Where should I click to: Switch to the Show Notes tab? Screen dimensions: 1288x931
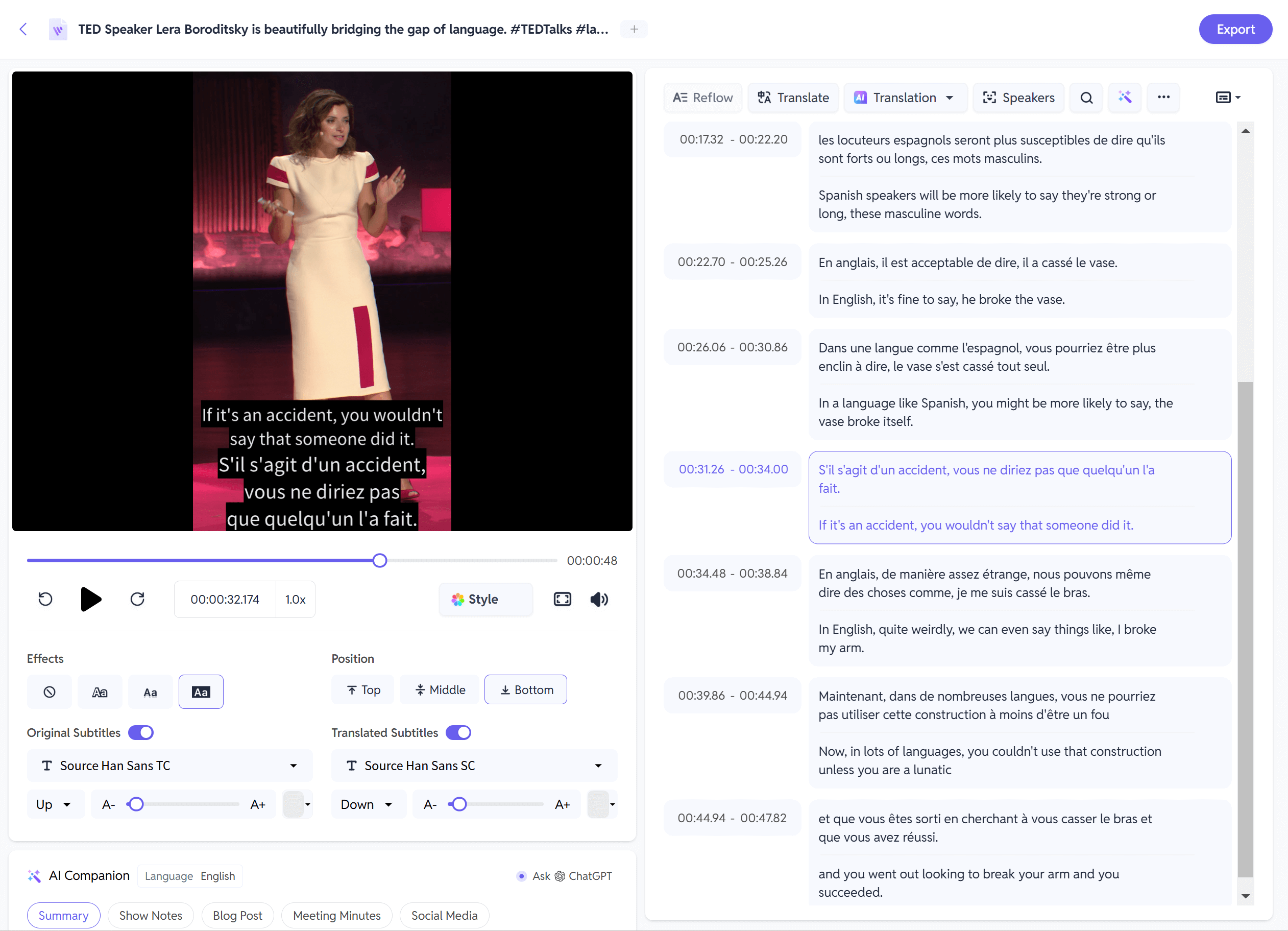[151, 916]
